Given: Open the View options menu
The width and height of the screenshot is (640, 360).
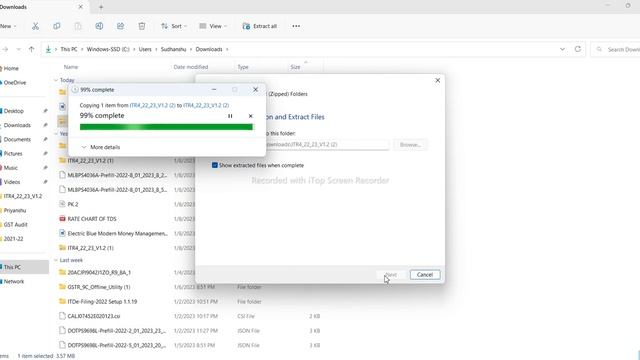Looking at the screenshot, I should click(213, 26).
